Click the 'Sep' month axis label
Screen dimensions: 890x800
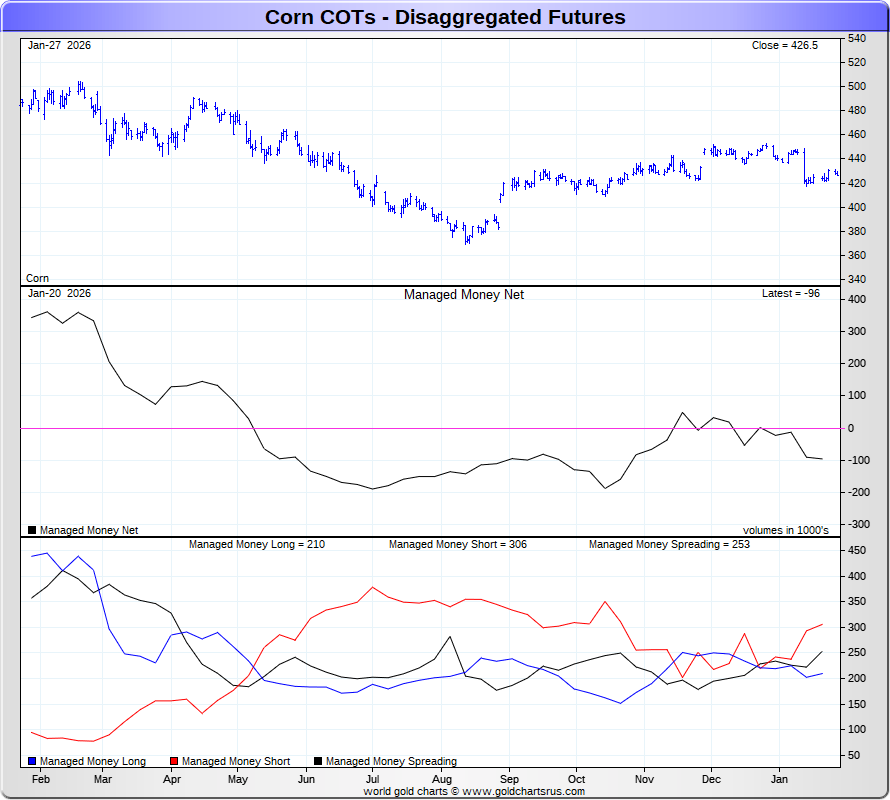click(x=509, y=780)
